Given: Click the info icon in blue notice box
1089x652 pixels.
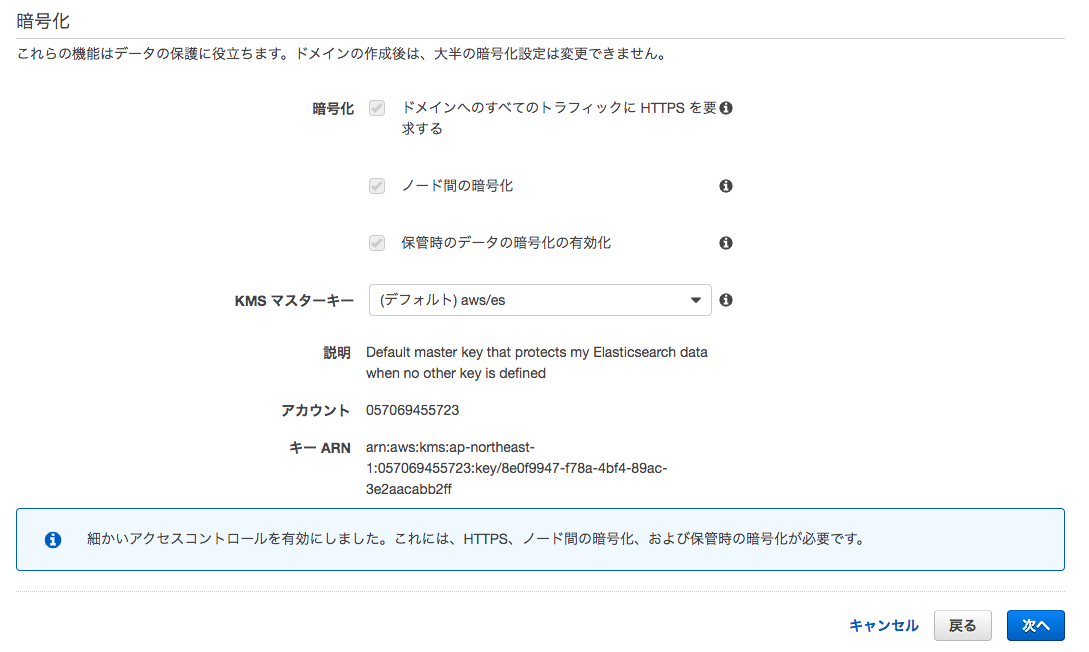Looking at the screenshot, I should click(53, 540).
